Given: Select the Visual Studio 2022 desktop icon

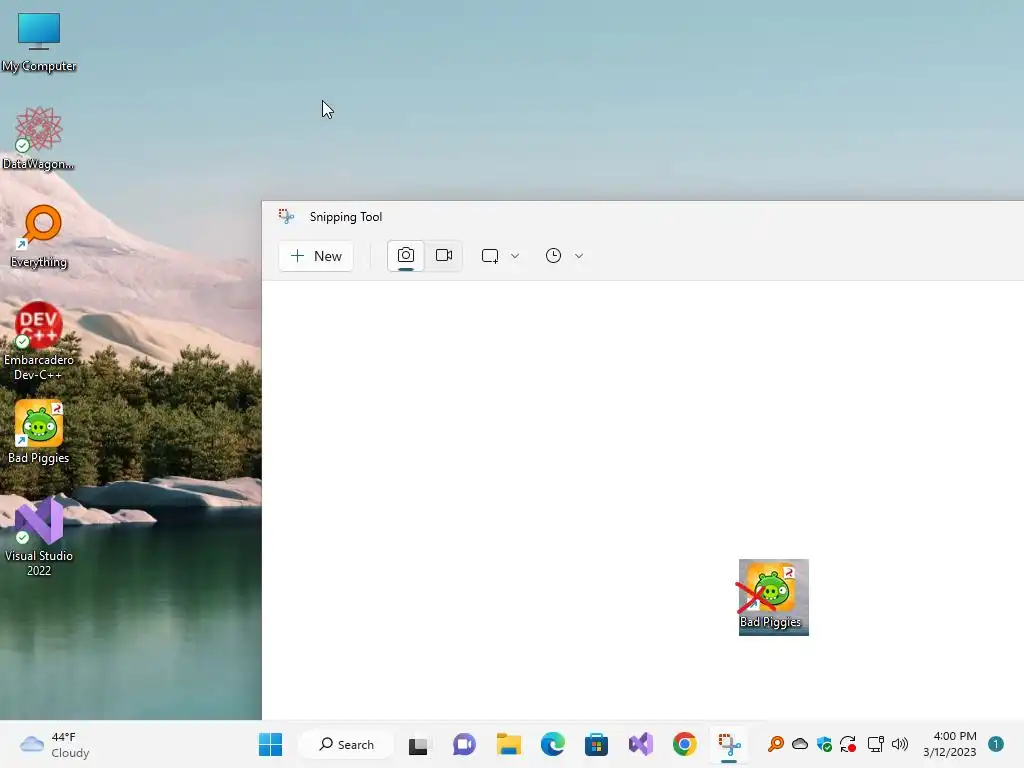Looking at the screenshot, I should point(39,537).
